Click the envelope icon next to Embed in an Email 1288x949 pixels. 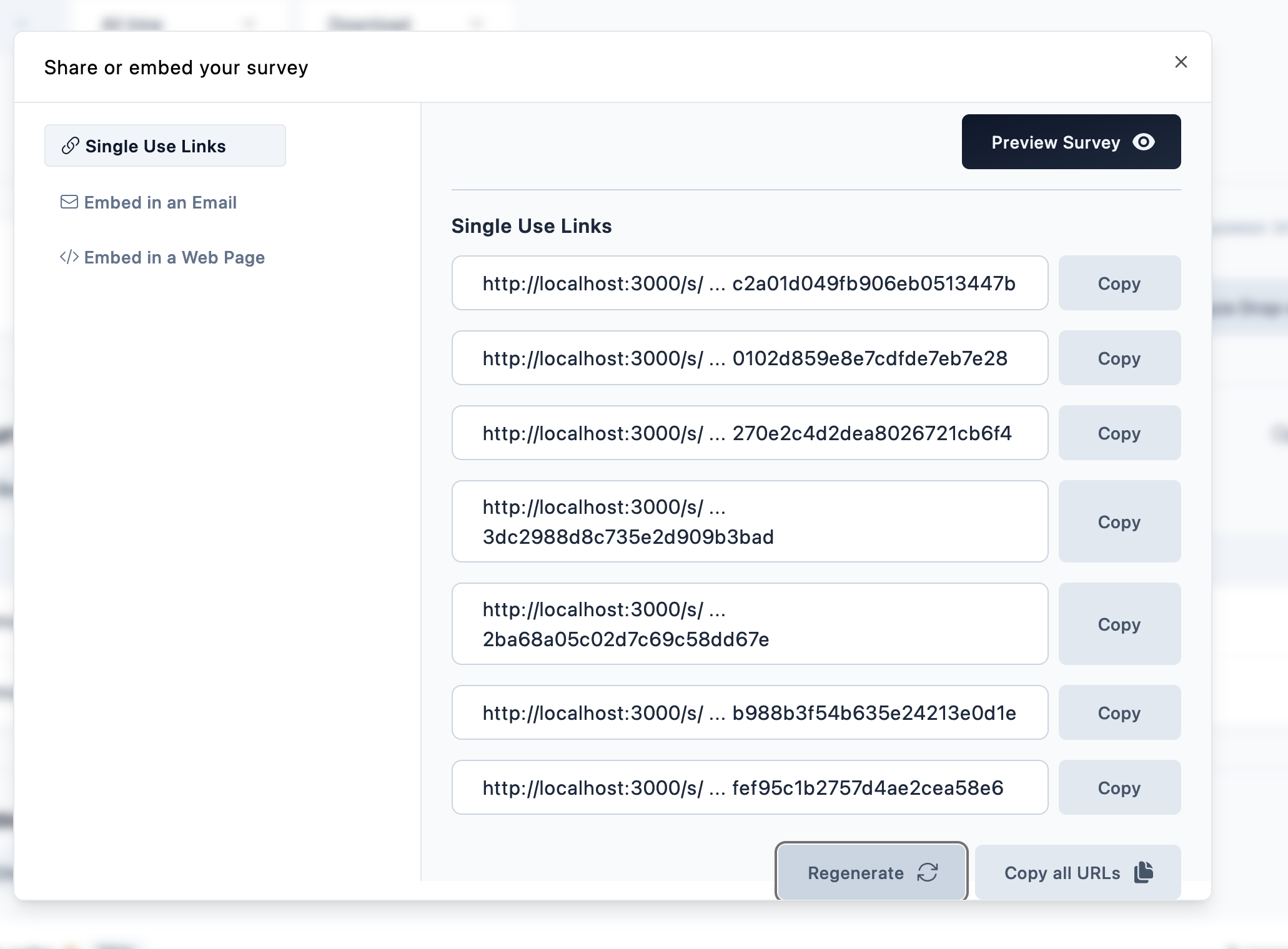coord(69,202)
